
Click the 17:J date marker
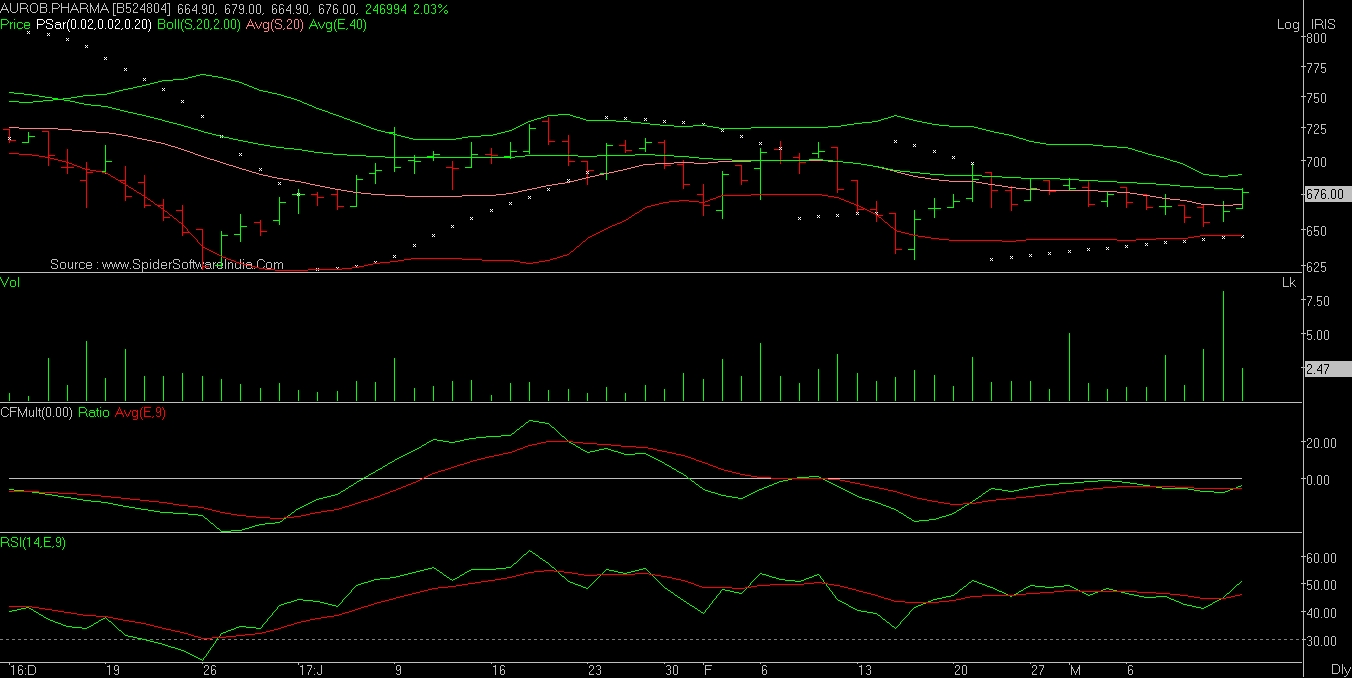click(x=310, y=669)
